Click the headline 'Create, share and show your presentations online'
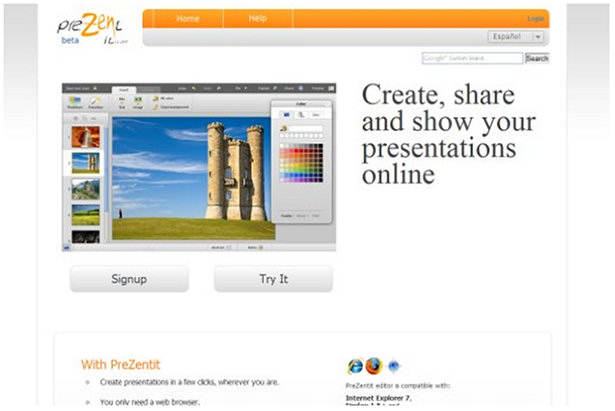Screen dimensions: 615x411 pos(449,133)
